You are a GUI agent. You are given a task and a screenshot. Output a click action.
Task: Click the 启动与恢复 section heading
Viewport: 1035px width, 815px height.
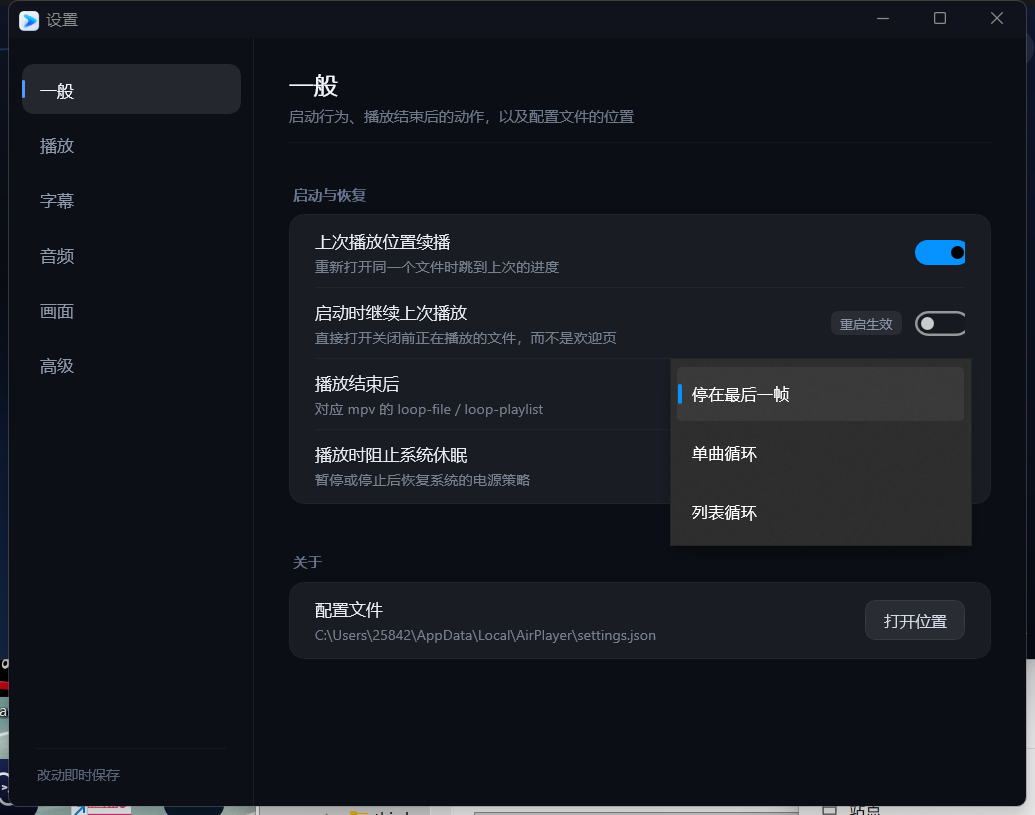coord(329,195)
